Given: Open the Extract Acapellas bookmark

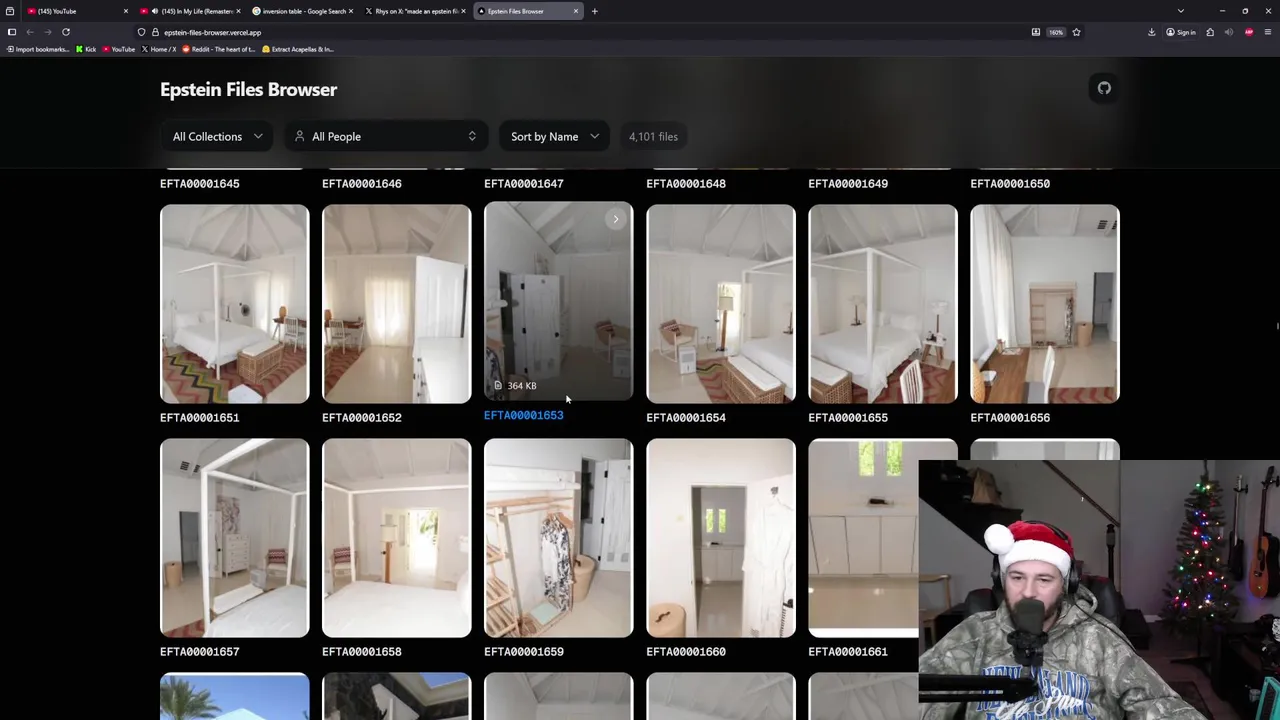Looking at the screenshot, I should (x=298, y=49).
